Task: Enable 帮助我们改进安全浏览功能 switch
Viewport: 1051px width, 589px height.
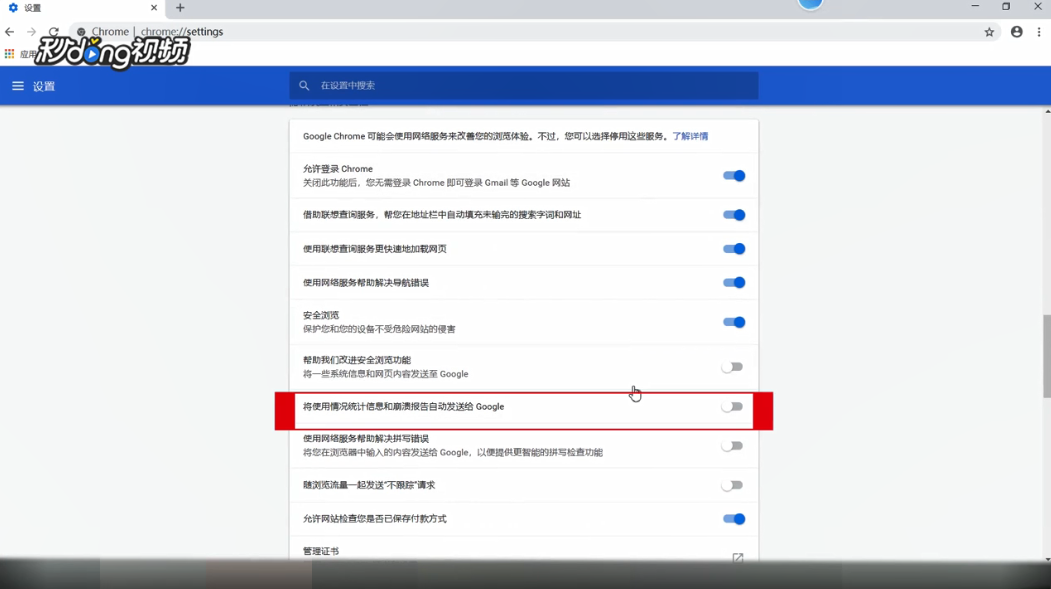Action: [x=732, y=367]
